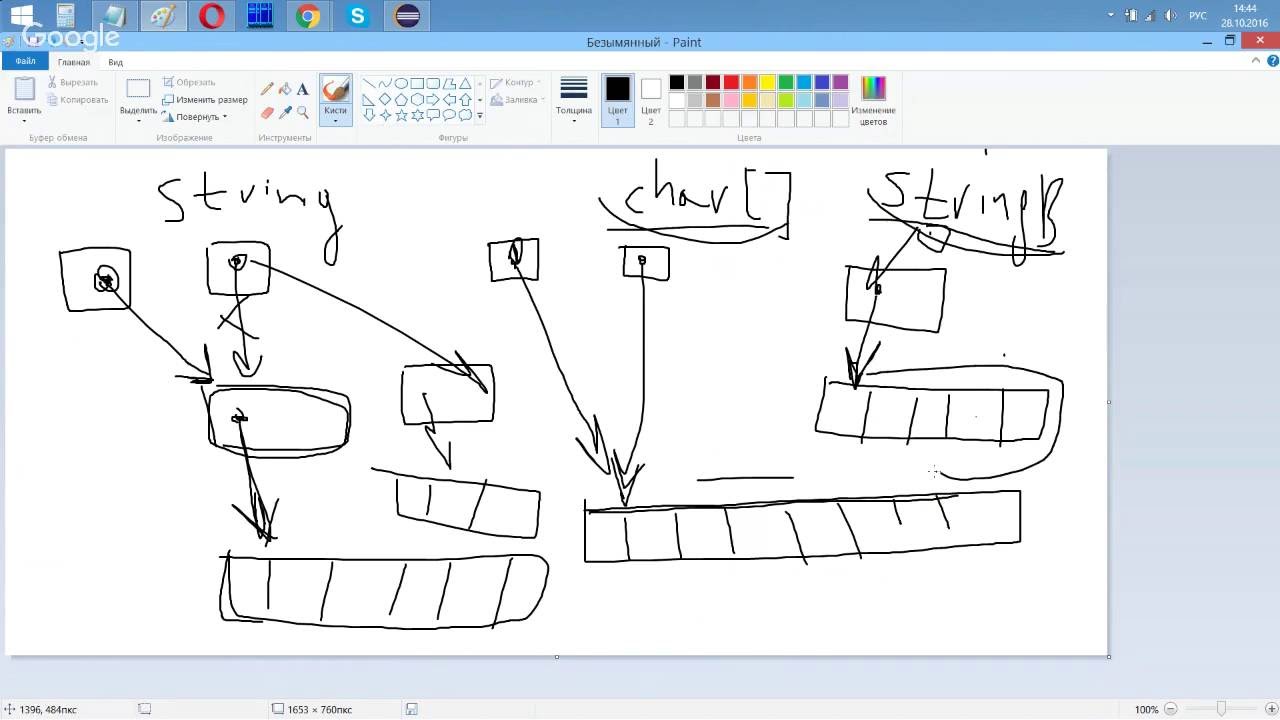Pick the orange color swatch
Viewport: 1280px width, 720px height.
point(749,82)
